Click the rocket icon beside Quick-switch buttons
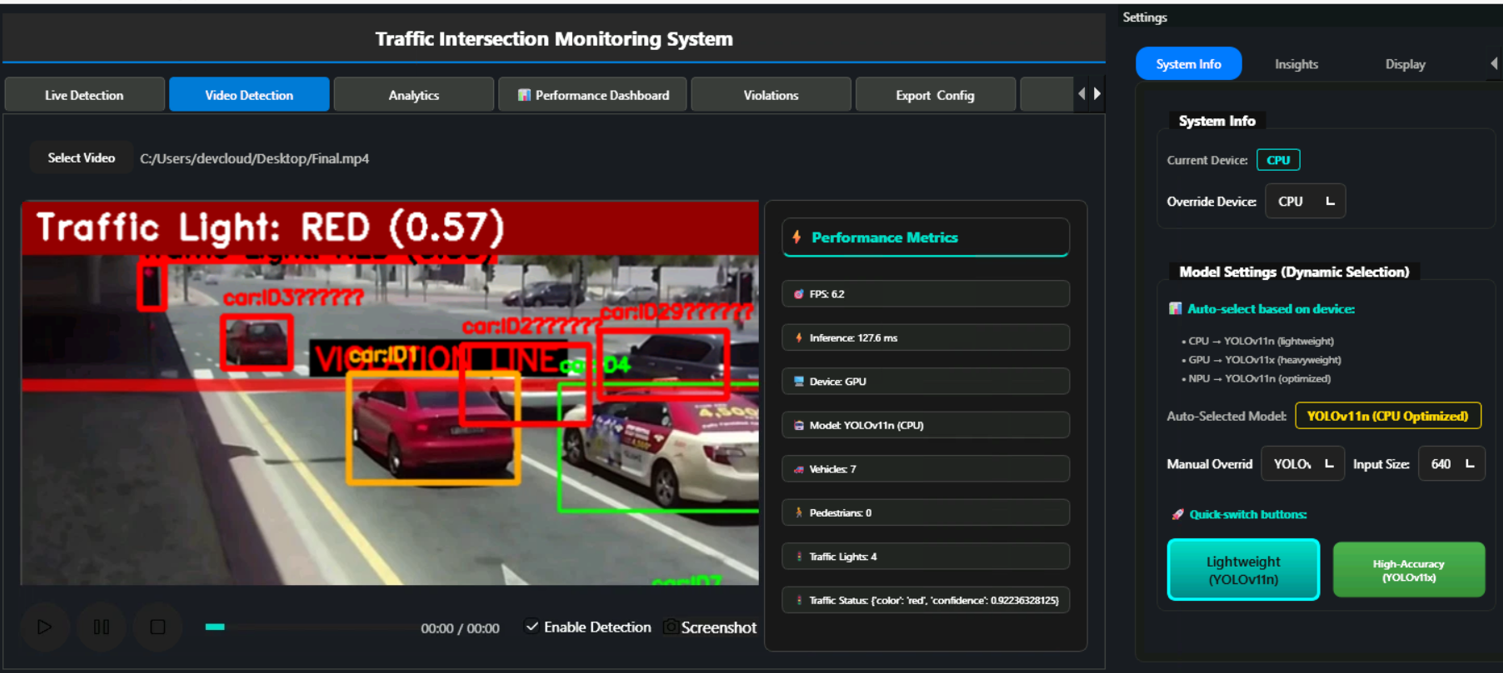 [1177, 514]
